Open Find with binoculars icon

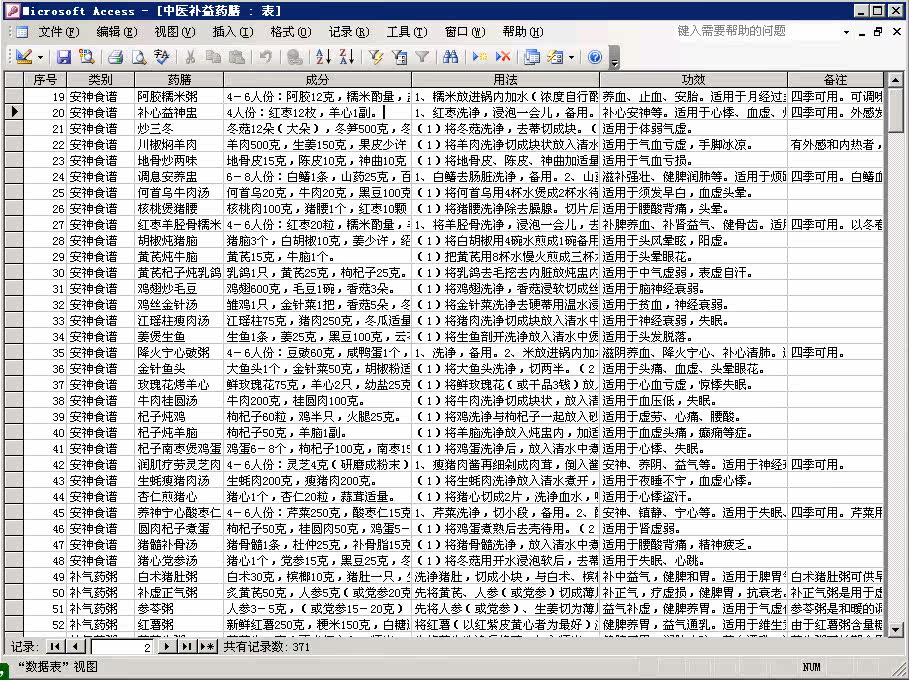pos(450,57)
